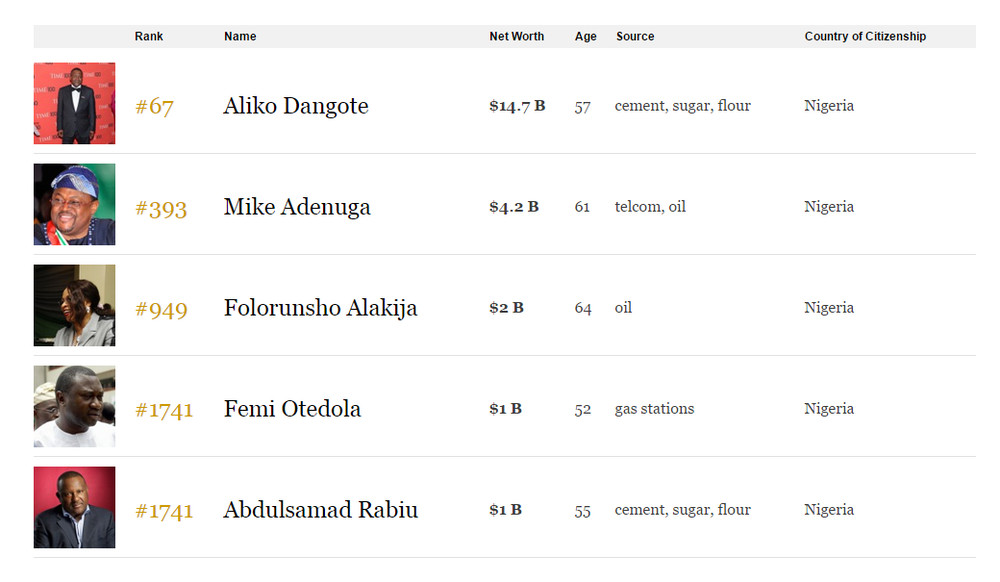Click Abdulsamad Rabiu's portrait photo
This screenshot has width=1000, height=582.
pos(75,507)
